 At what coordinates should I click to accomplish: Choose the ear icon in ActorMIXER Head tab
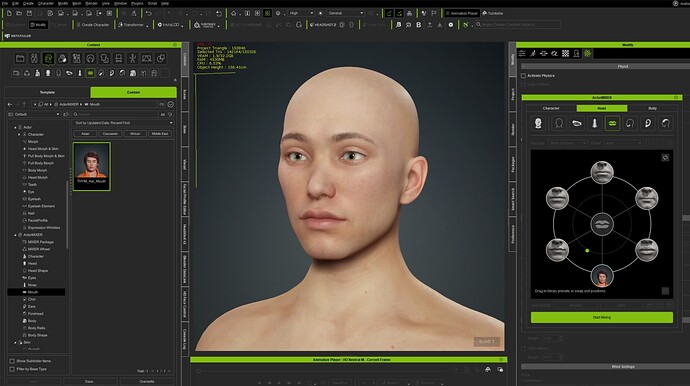648,123
